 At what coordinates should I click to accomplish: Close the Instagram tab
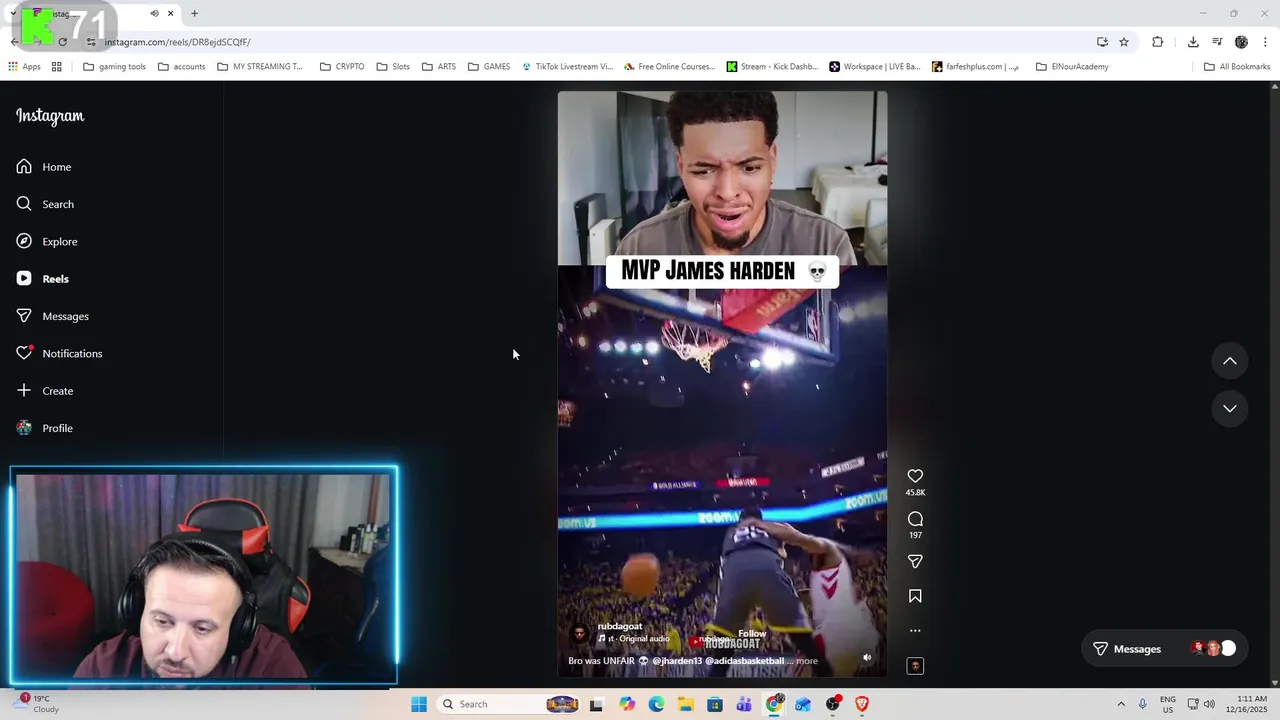click(170, 14)
